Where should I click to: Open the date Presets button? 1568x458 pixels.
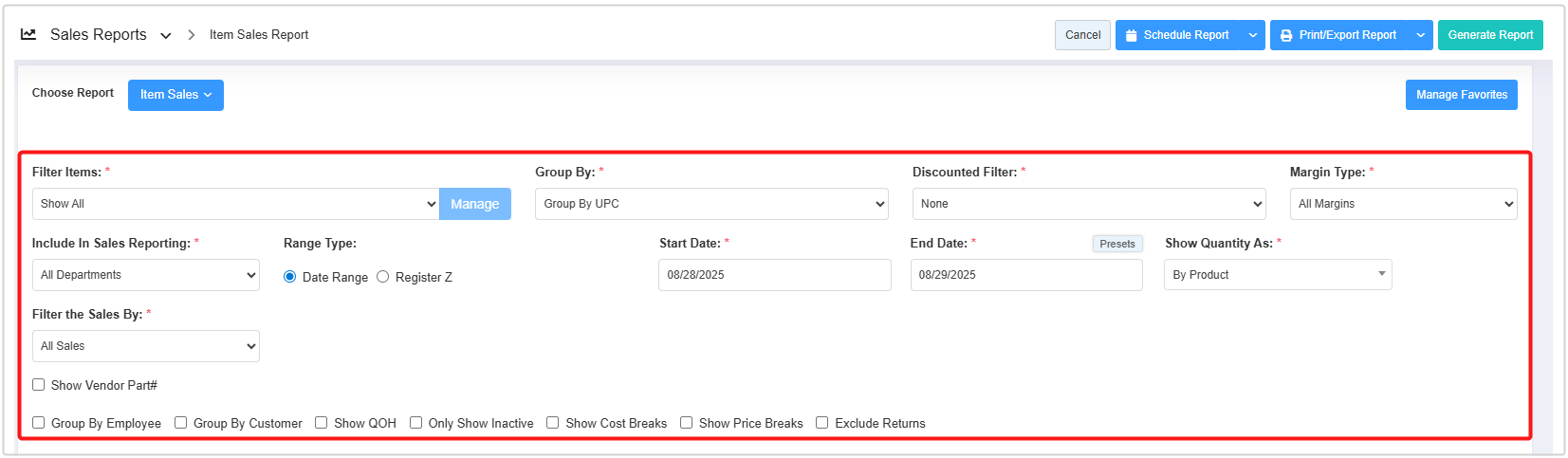click(x=1117, y=244)
